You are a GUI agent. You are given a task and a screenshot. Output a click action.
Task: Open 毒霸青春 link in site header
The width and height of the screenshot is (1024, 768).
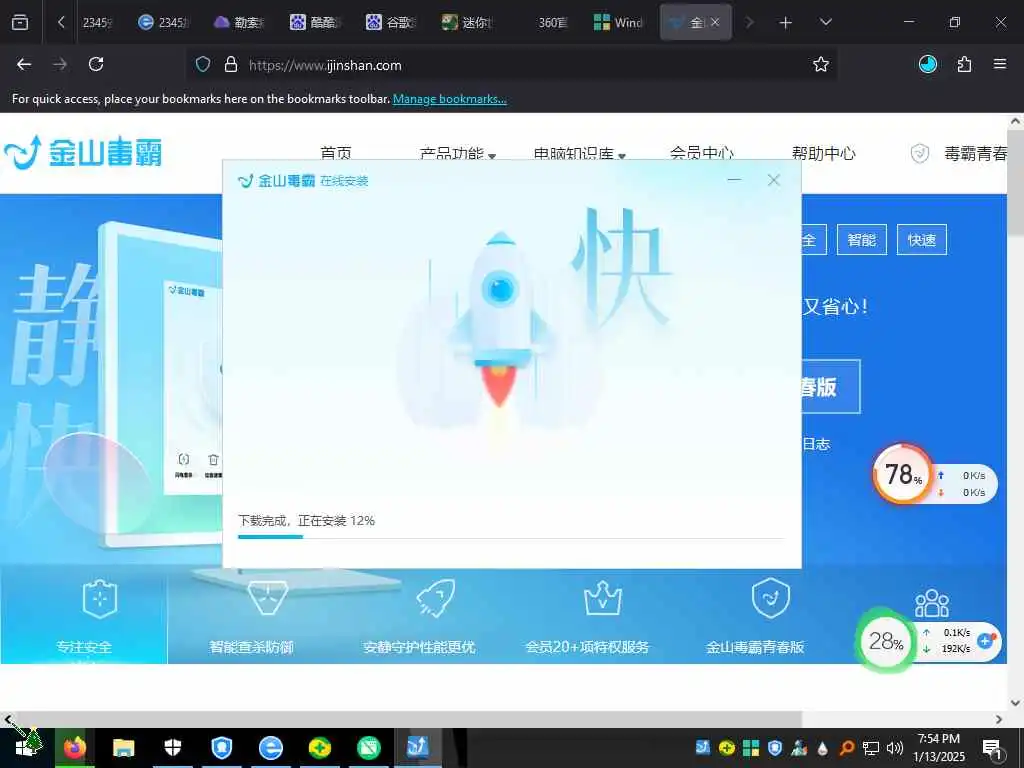(960, 154)
